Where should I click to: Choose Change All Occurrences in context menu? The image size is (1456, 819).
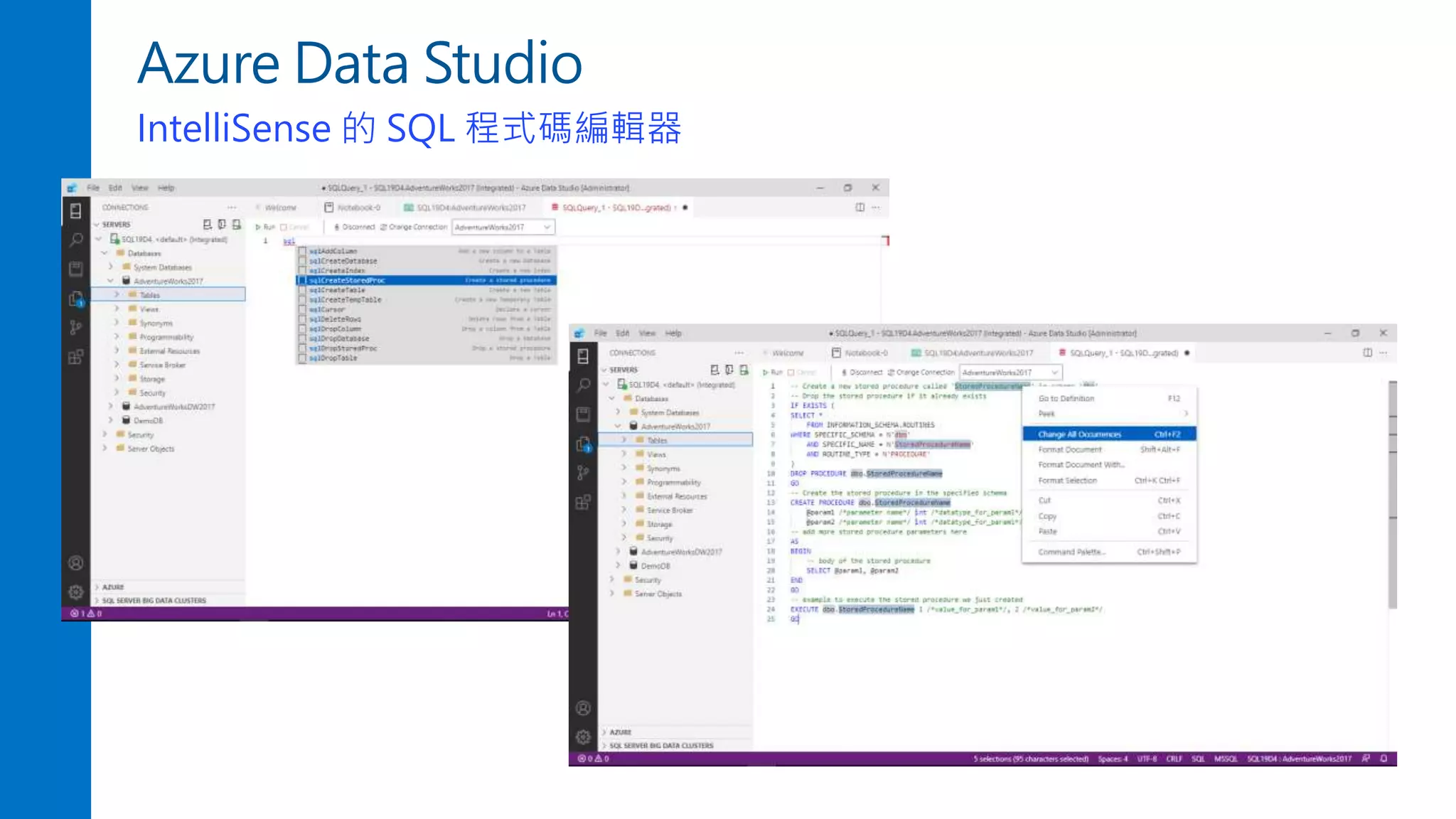pyautogui.click(x=1109, y=434)
